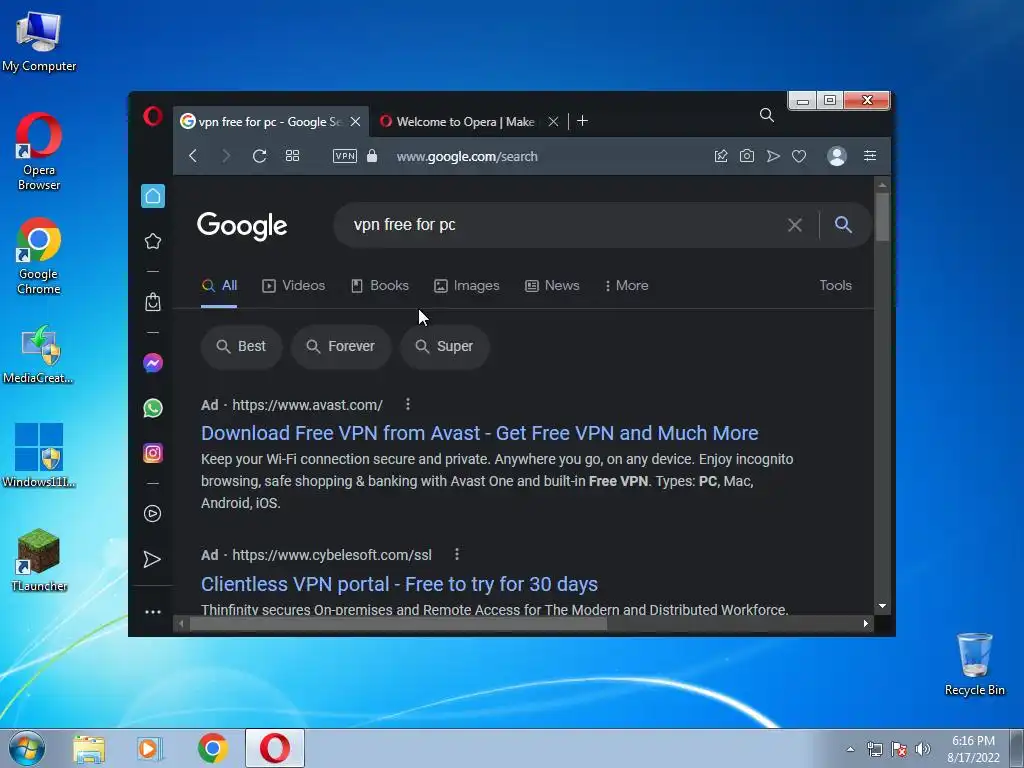Screen dimensions: 1024x768
Task: Open the Windows Start menu orb
Action: click(27, 748)
